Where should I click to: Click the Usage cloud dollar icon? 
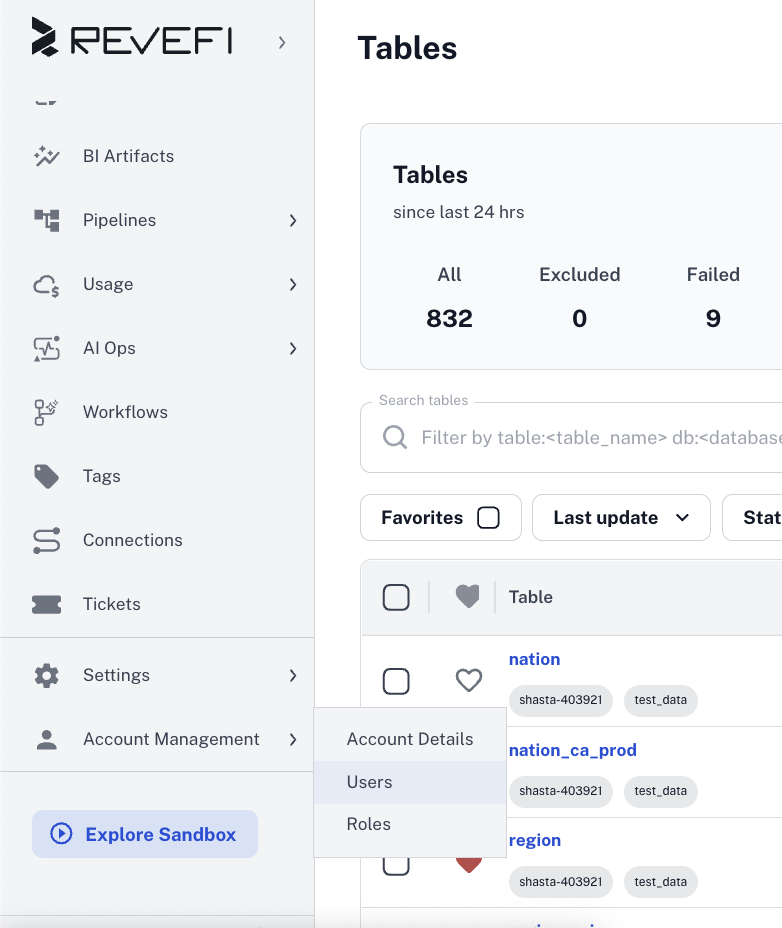coord(47,285)
